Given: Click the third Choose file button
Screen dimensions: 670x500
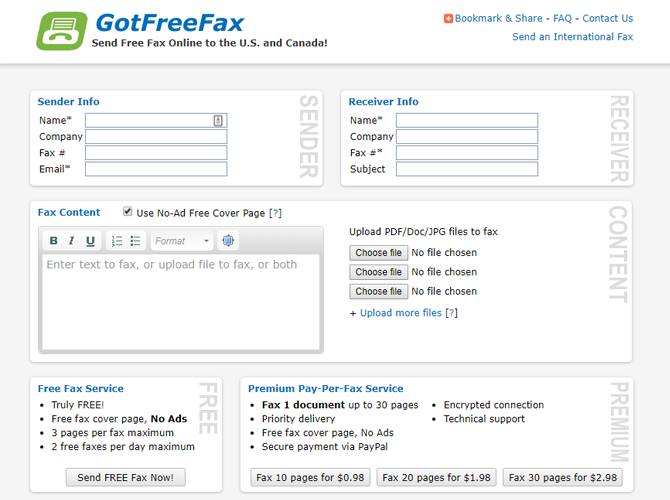Looking at the screenshot, I should [x=379, y=291].
